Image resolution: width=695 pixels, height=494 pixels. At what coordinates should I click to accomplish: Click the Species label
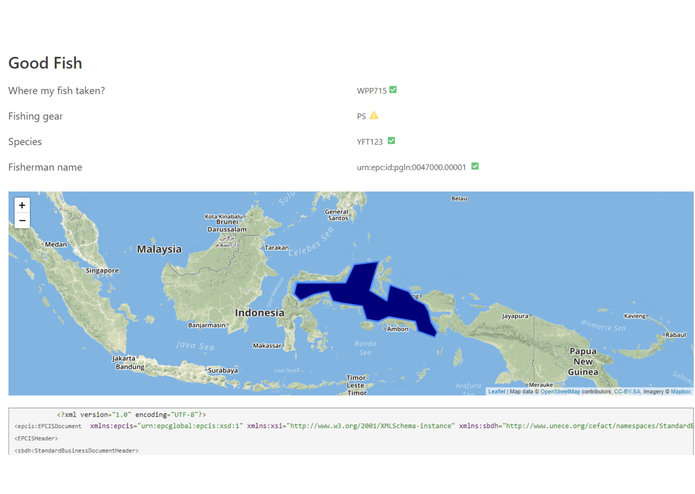pos(25,142)
